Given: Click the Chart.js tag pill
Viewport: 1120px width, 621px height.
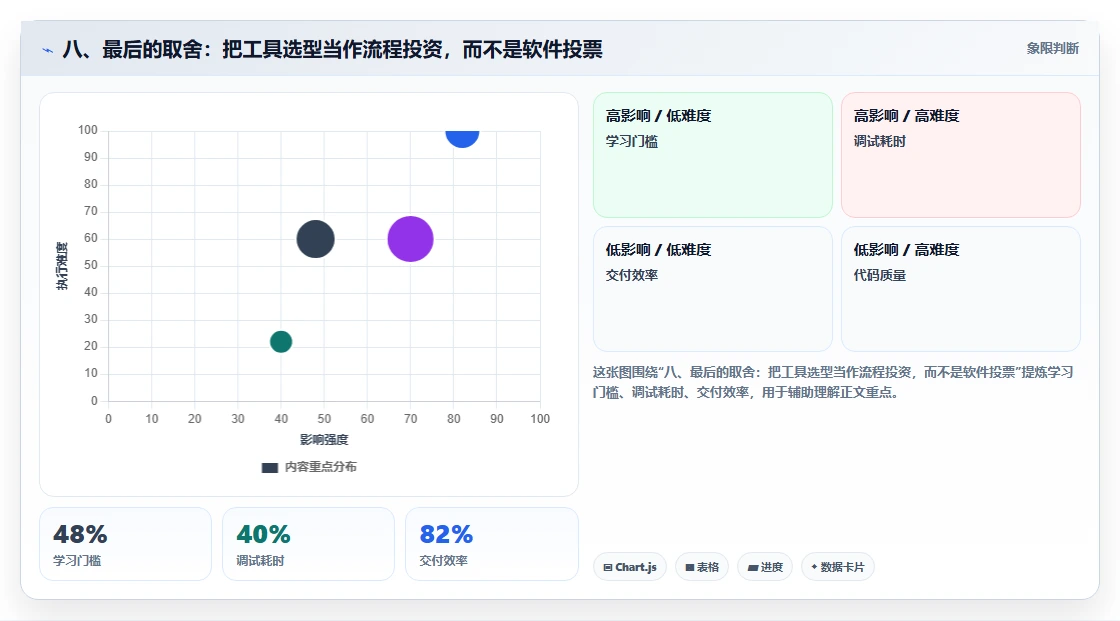Looking at the screenshot, I should point(630,567).
